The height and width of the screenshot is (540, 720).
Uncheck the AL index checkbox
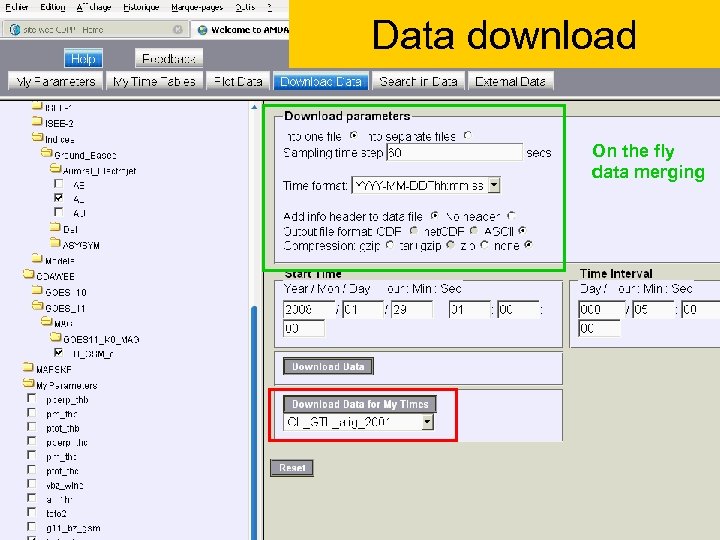coord(58,197)
